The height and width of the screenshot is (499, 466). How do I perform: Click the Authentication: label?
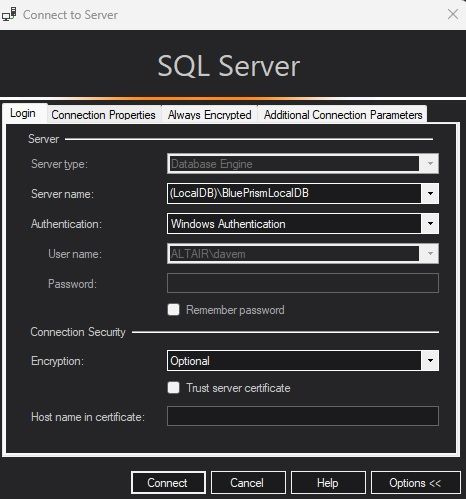pyautogui.click(x=66, y=224)
